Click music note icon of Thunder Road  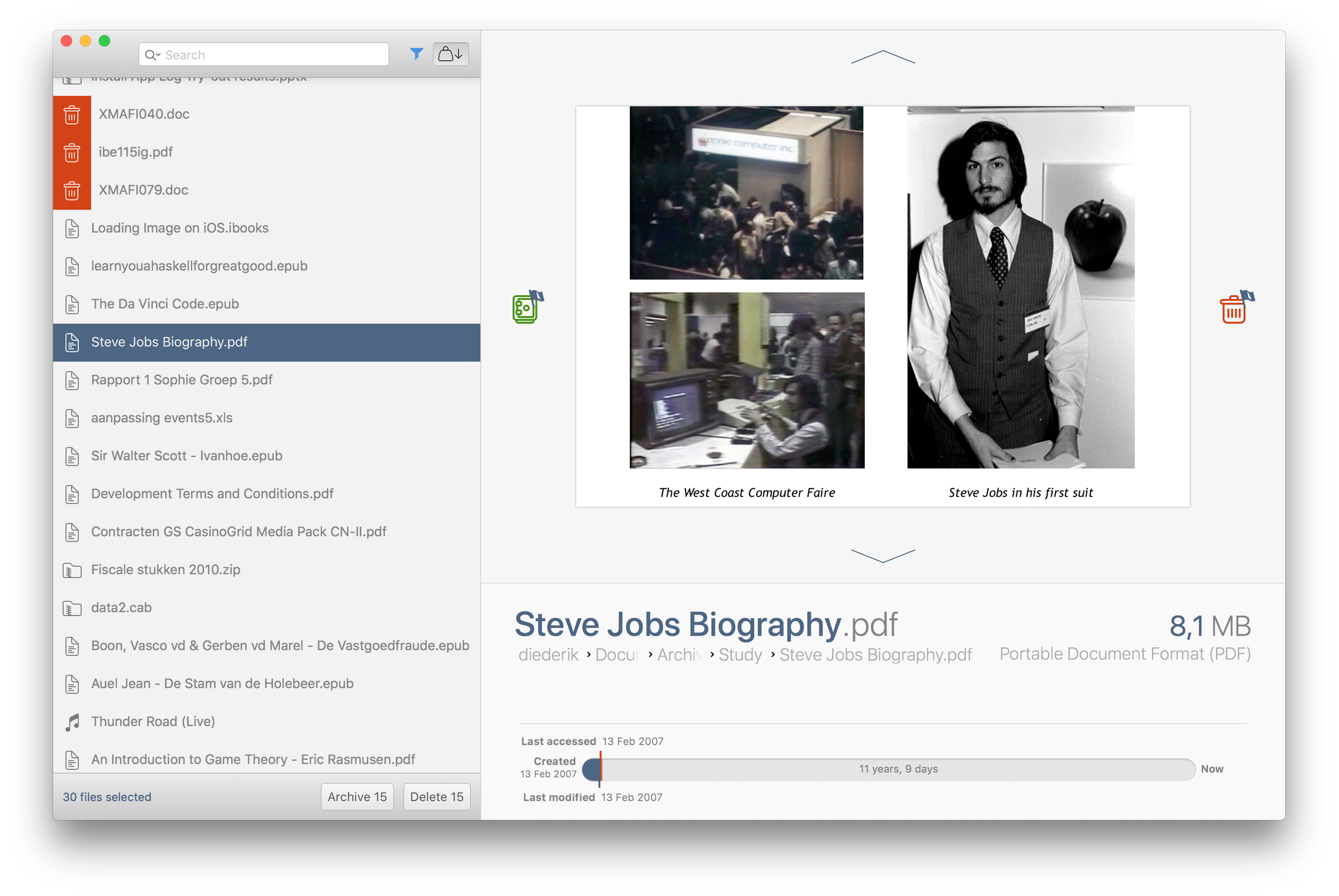pos(72,722)
